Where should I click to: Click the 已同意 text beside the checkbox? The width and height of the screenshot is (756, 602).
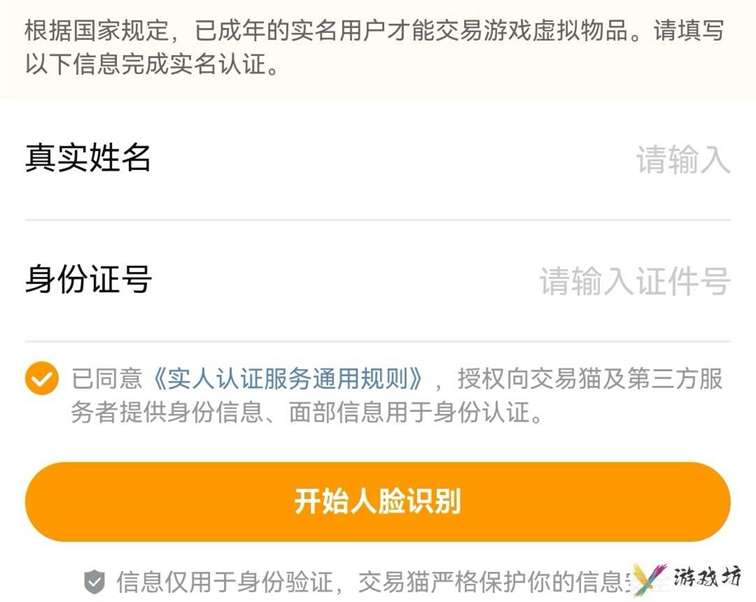(x=107, y=379)
